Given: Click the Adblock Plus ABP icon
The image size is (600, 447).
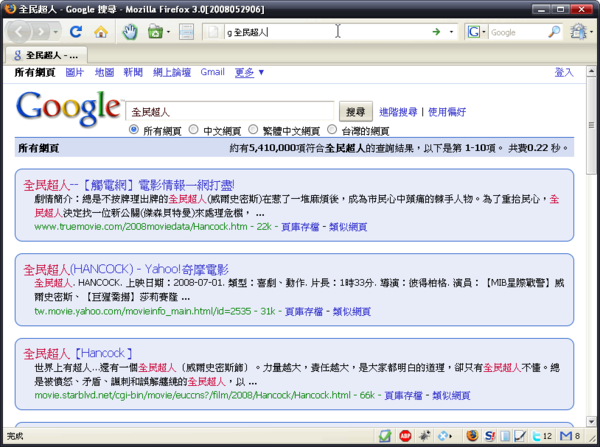Looking at the screenshot, I should (405, 436).
